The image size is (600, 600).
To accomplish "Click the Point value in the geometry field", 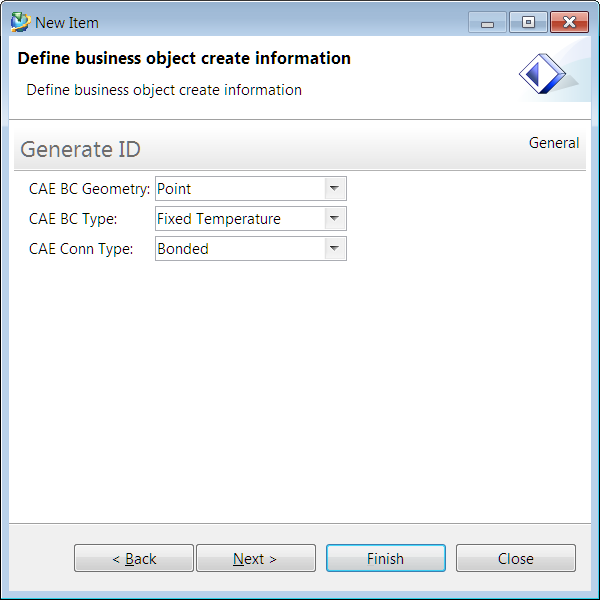I will pyautogui.click(x=240, y=189).
